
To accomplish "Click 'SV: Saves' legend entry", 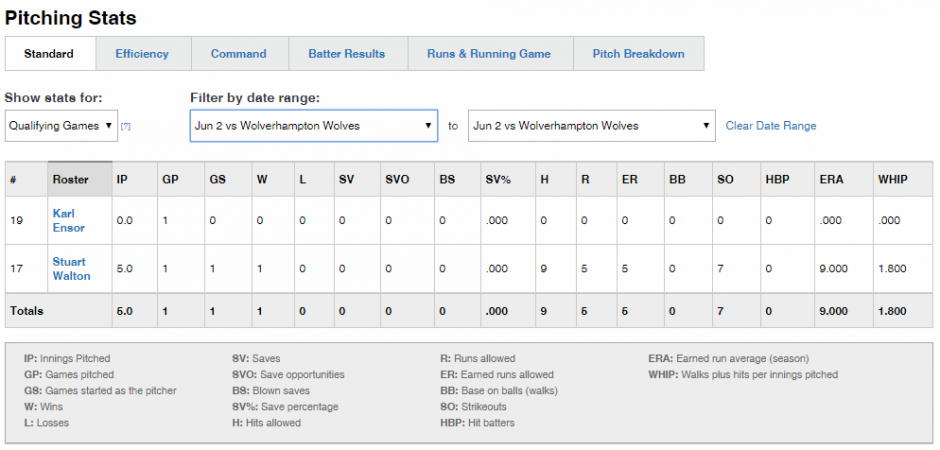I will click(x=256, y=359).
